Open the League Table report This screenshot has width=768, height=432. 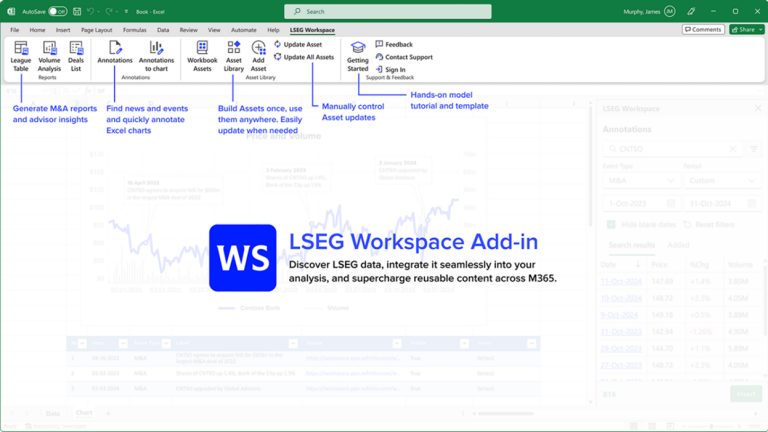coord(21,56)
